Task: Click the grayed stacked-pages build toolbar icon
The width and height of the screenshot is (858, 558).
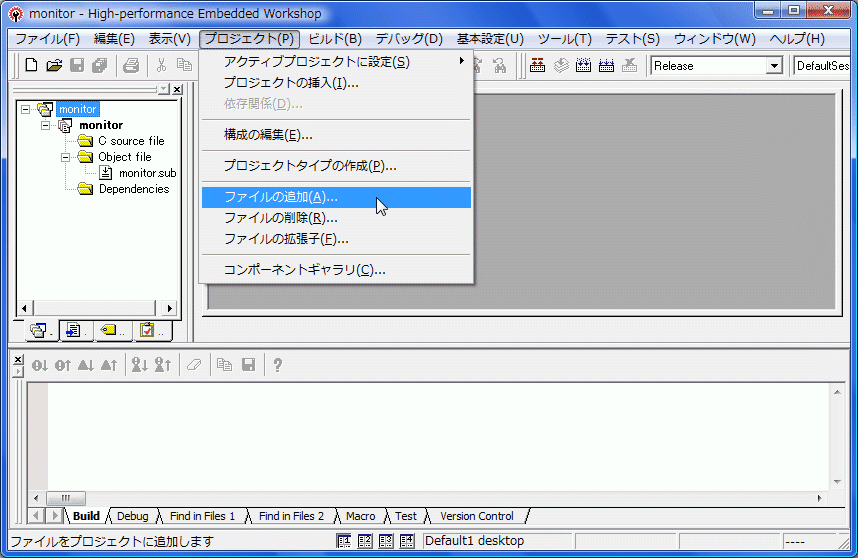Action: (561, 66)
